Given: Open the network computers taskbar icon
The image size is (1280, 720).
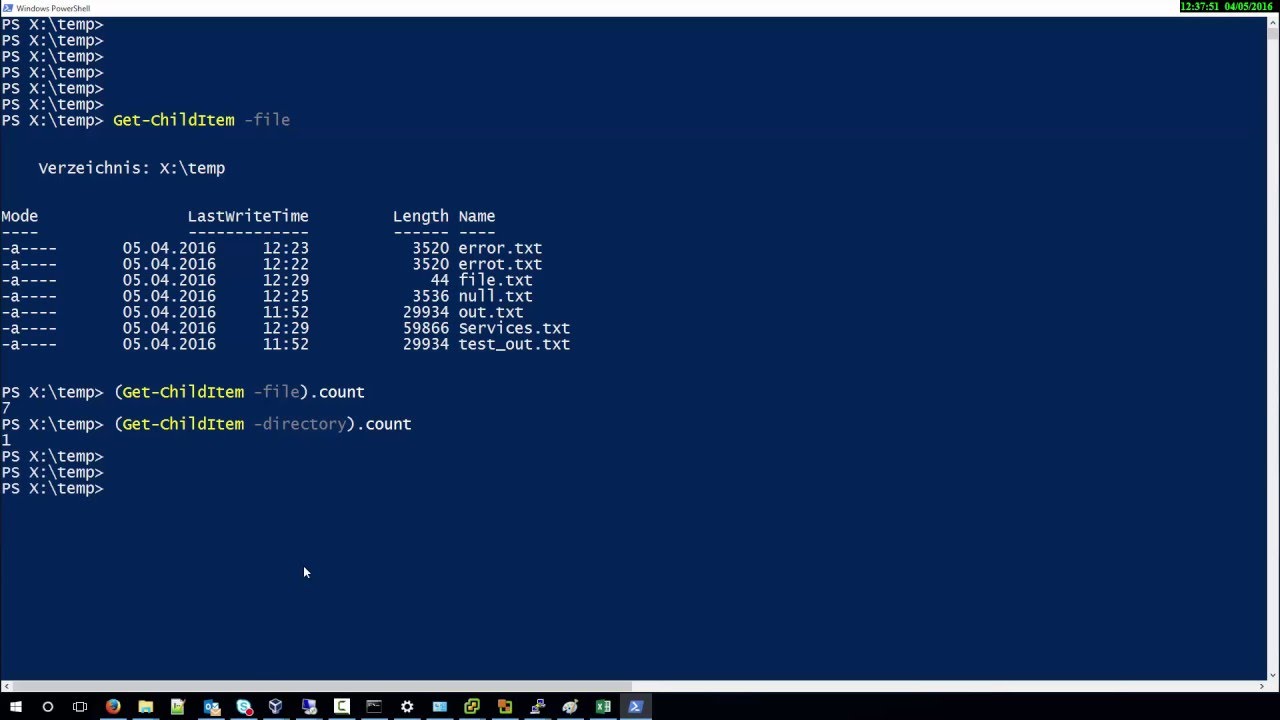Looking at the screenshot, I should tap(537, 707).
